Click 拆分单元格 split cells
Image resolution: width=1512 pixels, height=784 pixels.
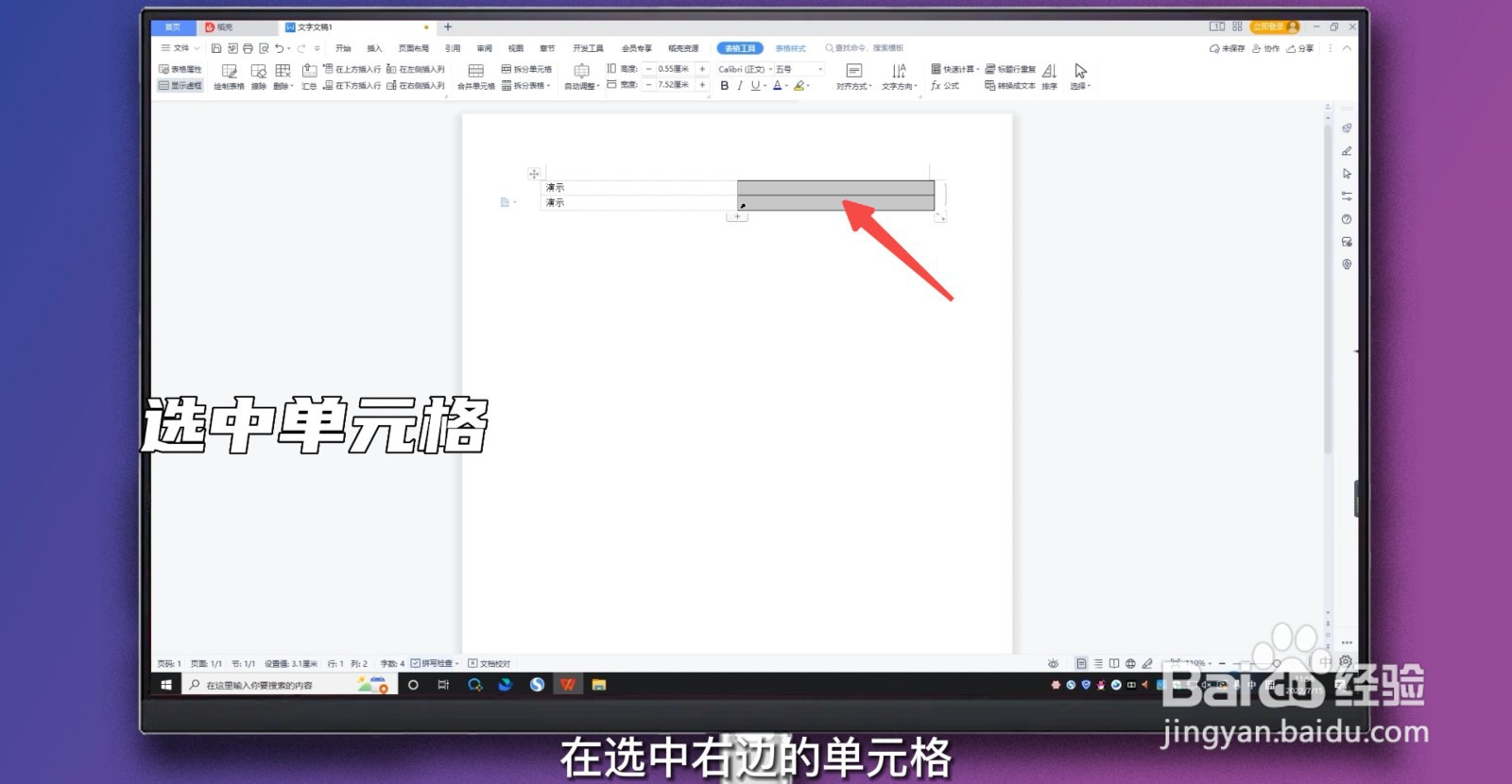point(526,69)
